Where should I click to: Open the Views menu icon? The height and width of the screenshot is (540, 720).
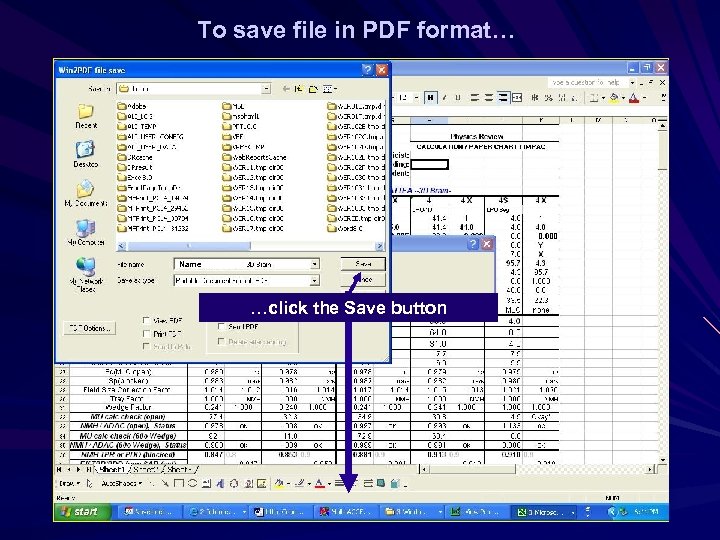329,89
